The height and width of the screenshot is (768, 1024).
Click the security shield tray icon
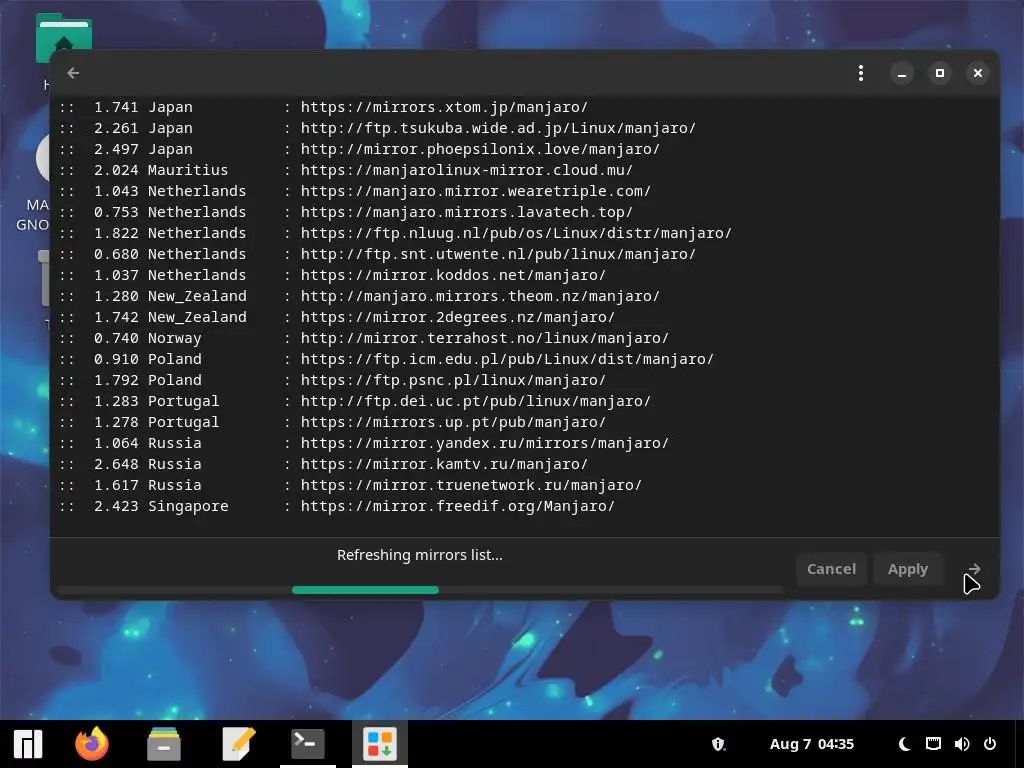tap(718, 744)
